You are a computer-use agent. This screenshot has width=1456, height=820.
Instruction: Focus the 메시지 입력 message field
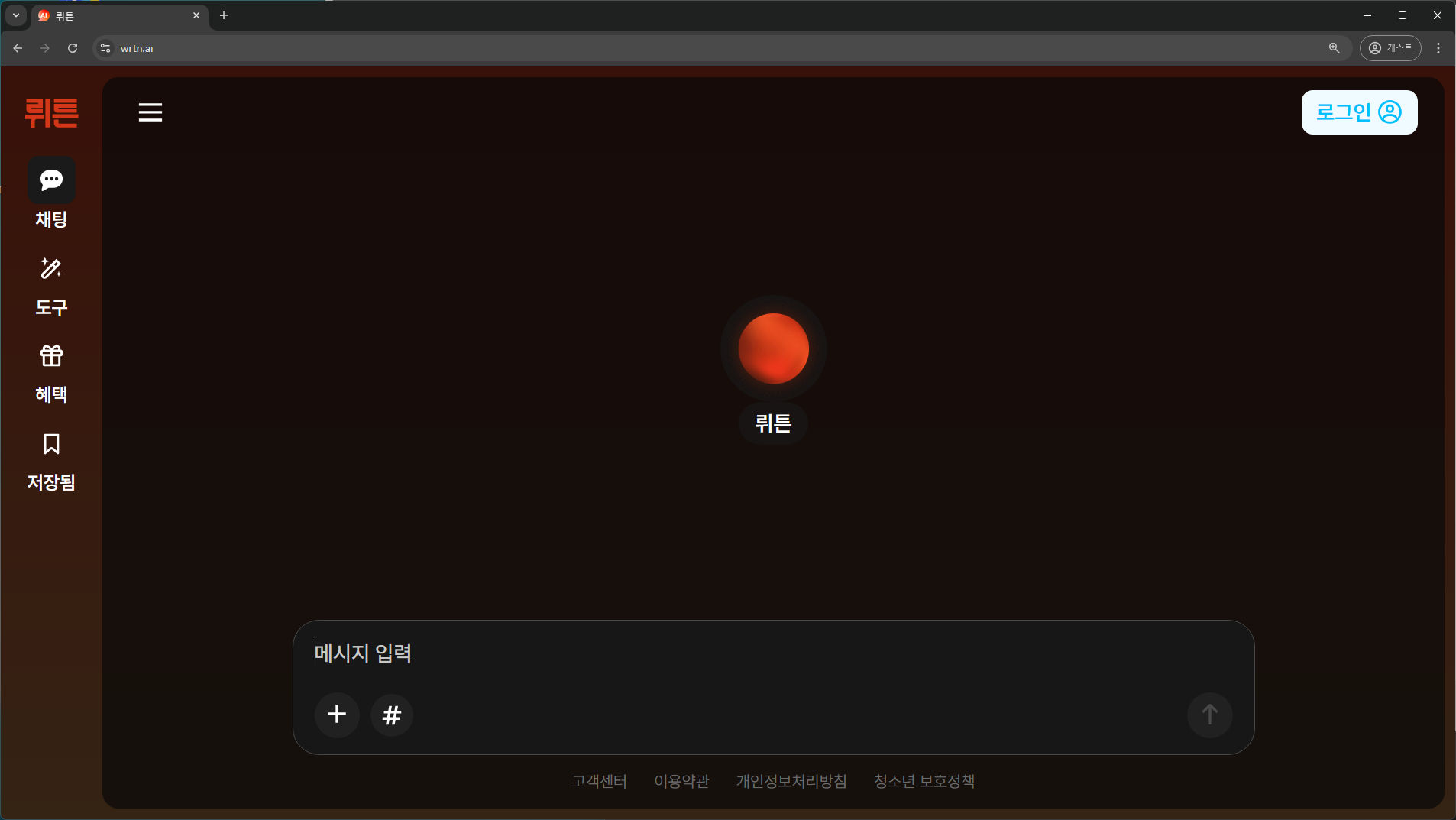tap(773, 653)
